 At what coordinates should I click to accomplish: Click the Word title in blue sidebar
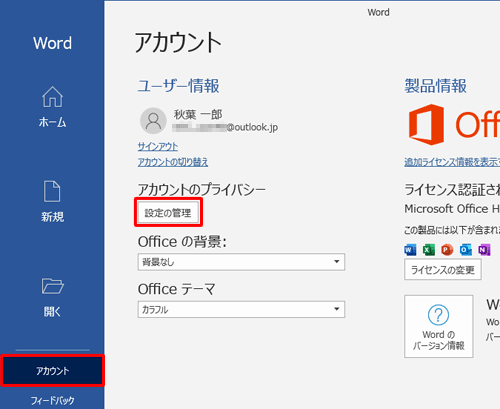coord(52,43)
